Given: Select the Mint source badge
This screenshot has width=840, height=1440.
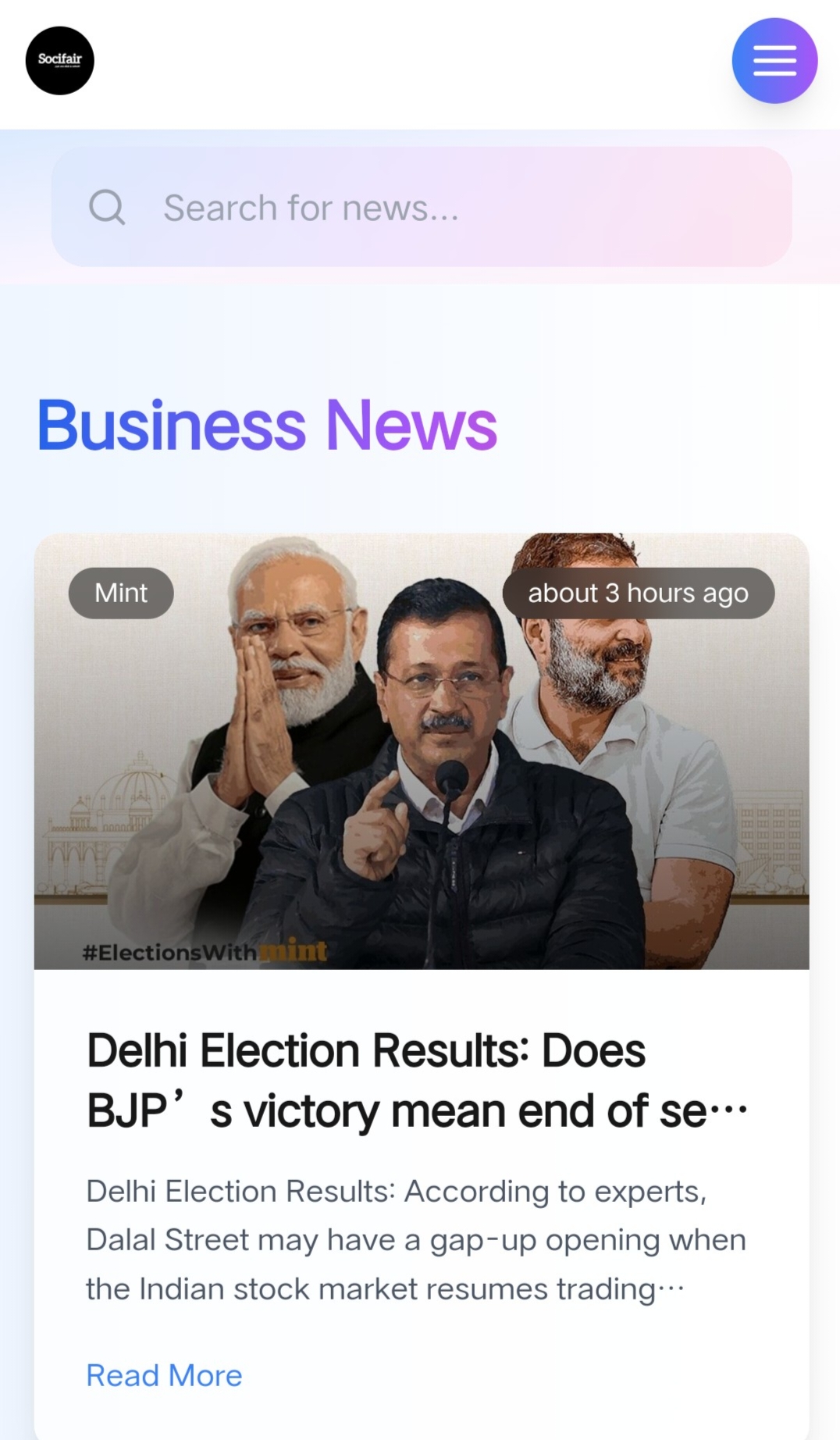Looking at the screenshot, I should [x=121, y=593].
